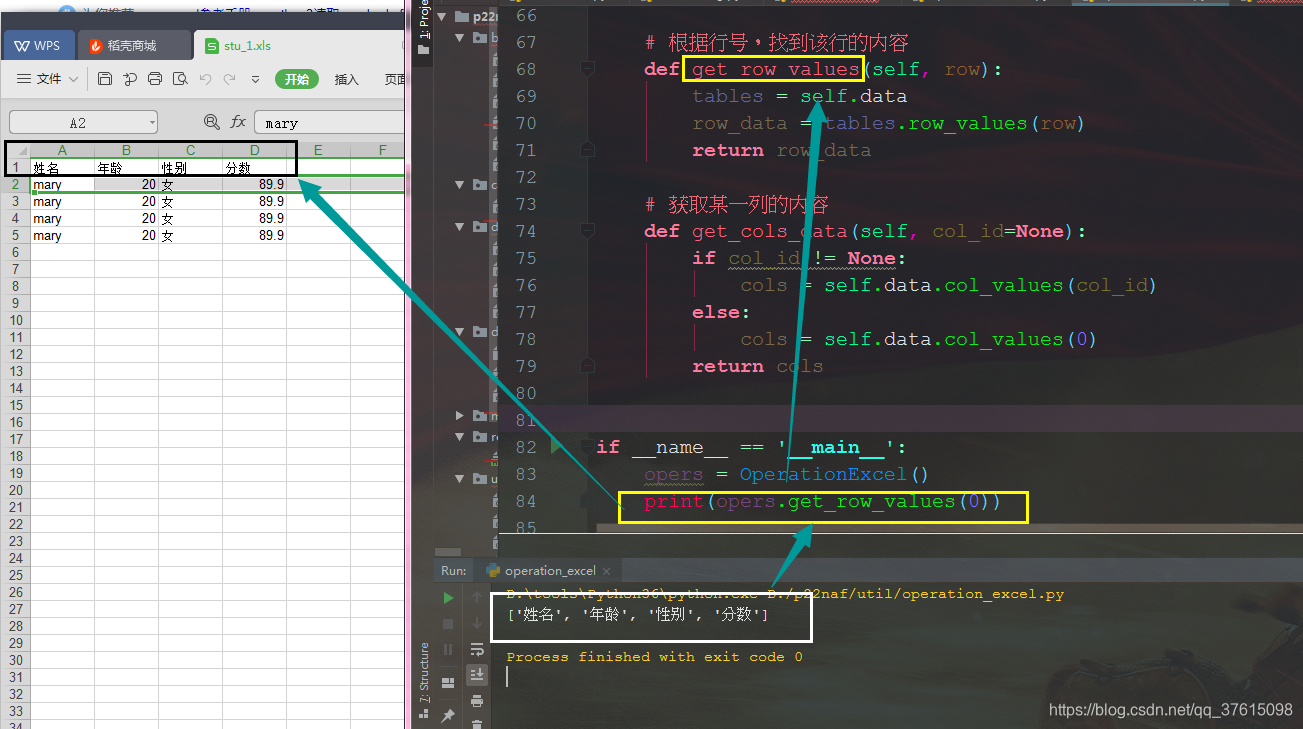Open WPS quick access toolbar customization arrow

[255, 79]
